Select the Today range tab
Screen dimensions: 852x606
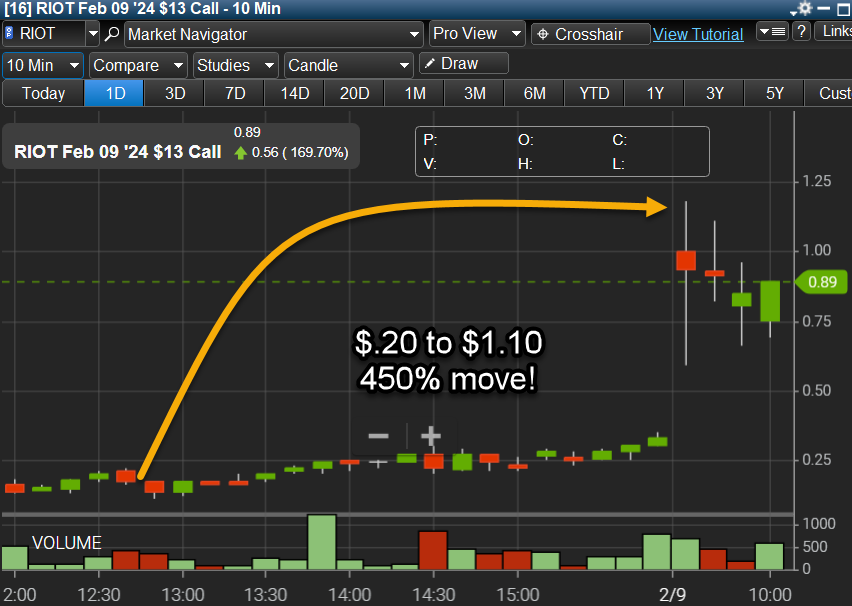click(43, 93)
